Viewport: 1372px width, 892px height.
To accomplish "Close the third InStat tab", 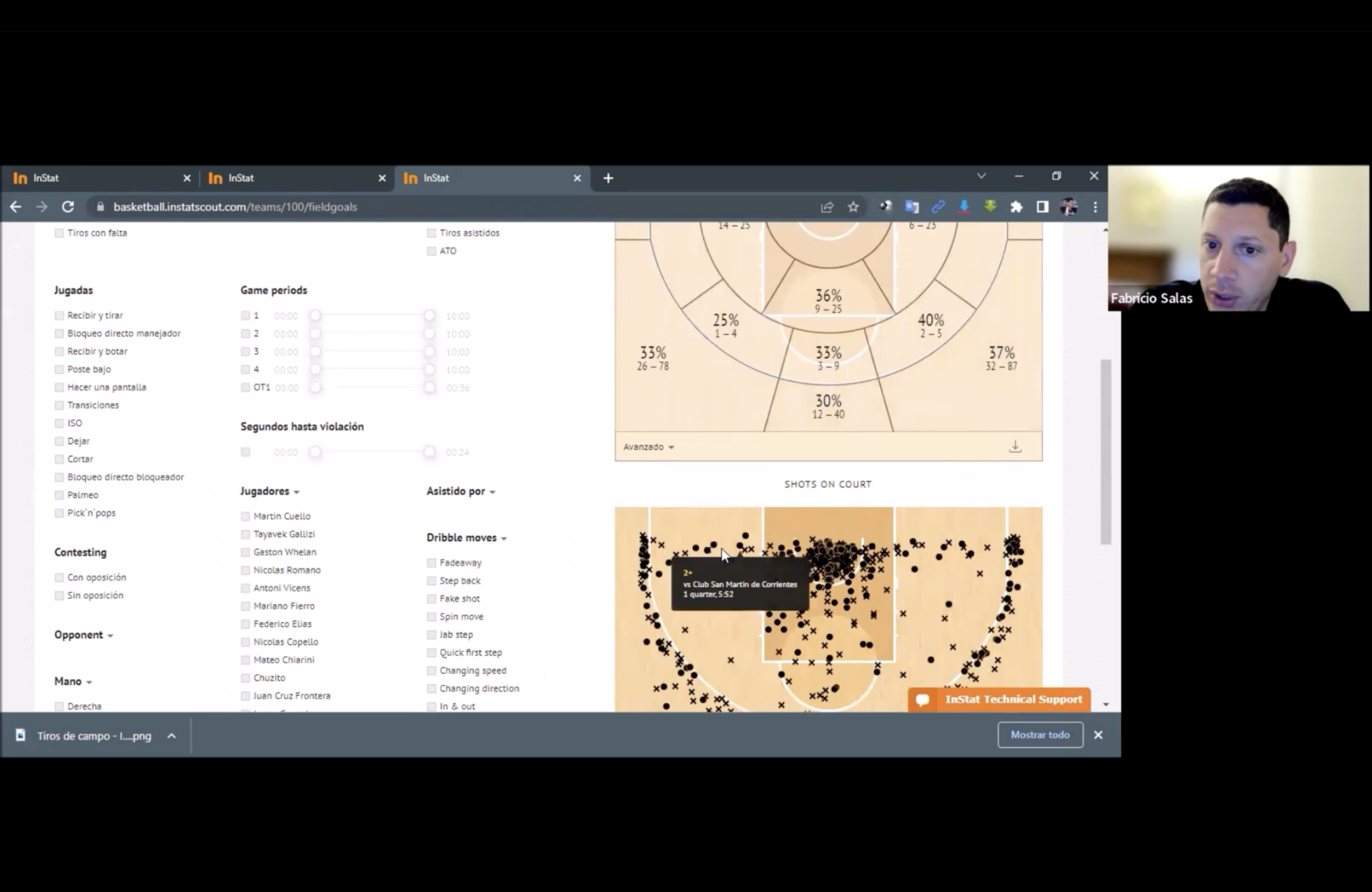I will coord(577,178).
